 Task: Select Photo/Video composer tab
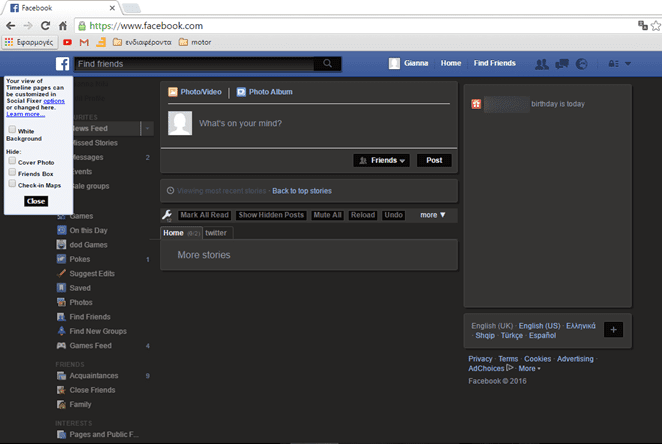[195, 92]
